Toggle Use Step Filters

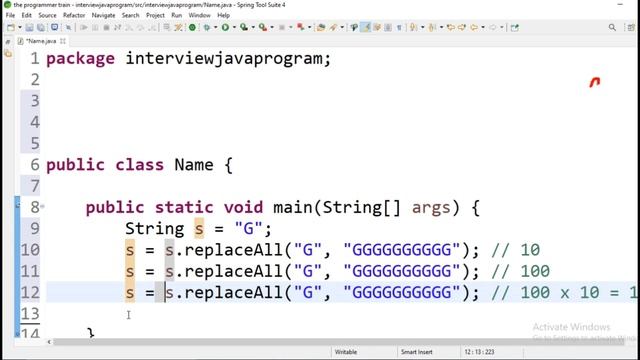point(178,27)
